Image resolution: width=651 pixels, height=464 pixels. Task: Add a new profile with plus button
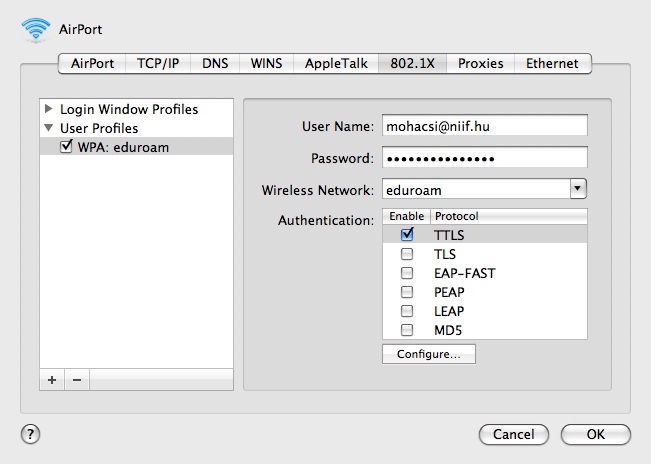point(53,380)
